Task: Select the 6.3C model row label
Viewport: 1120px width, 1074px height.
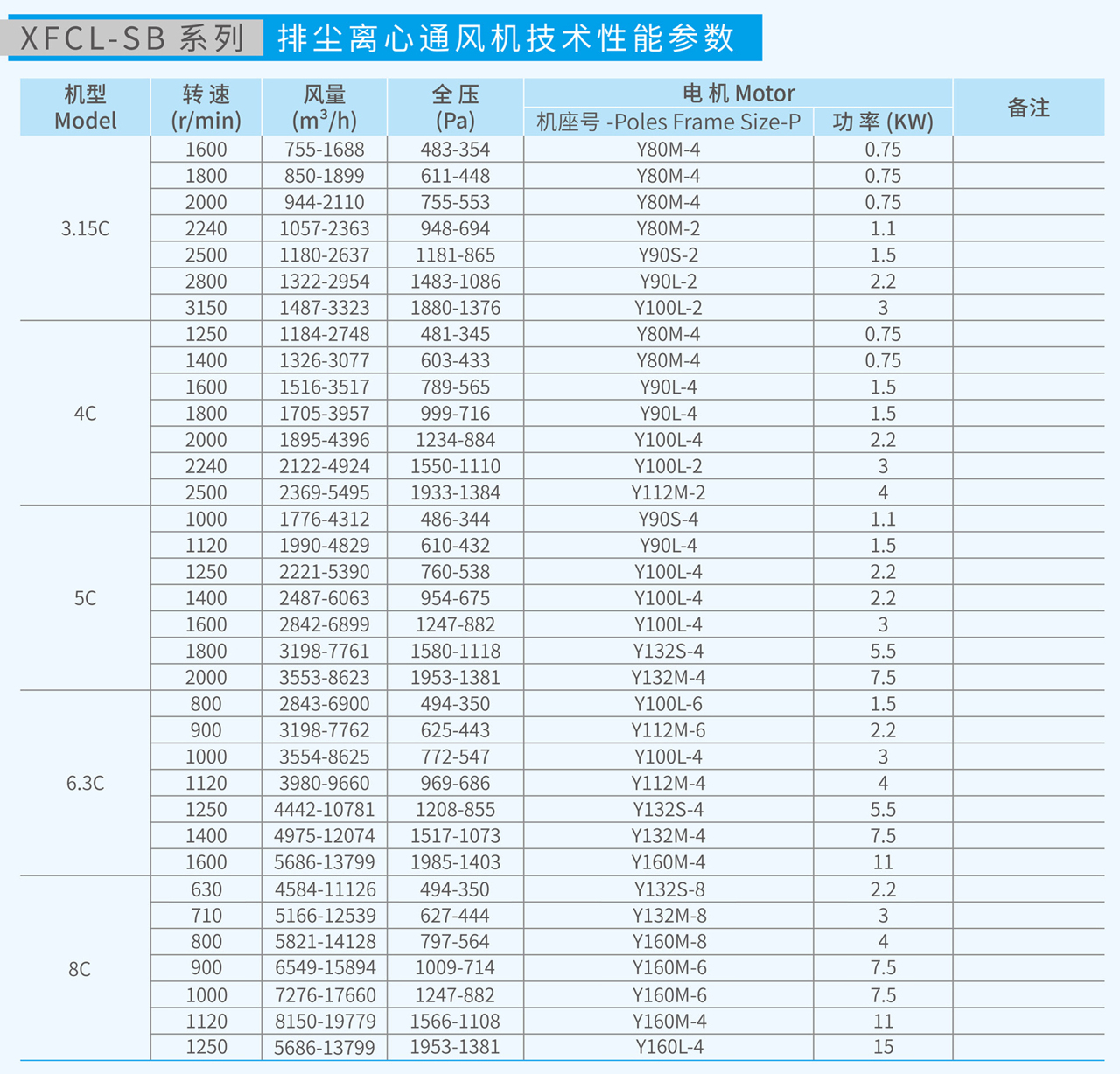Action: (x=83, y=782)
